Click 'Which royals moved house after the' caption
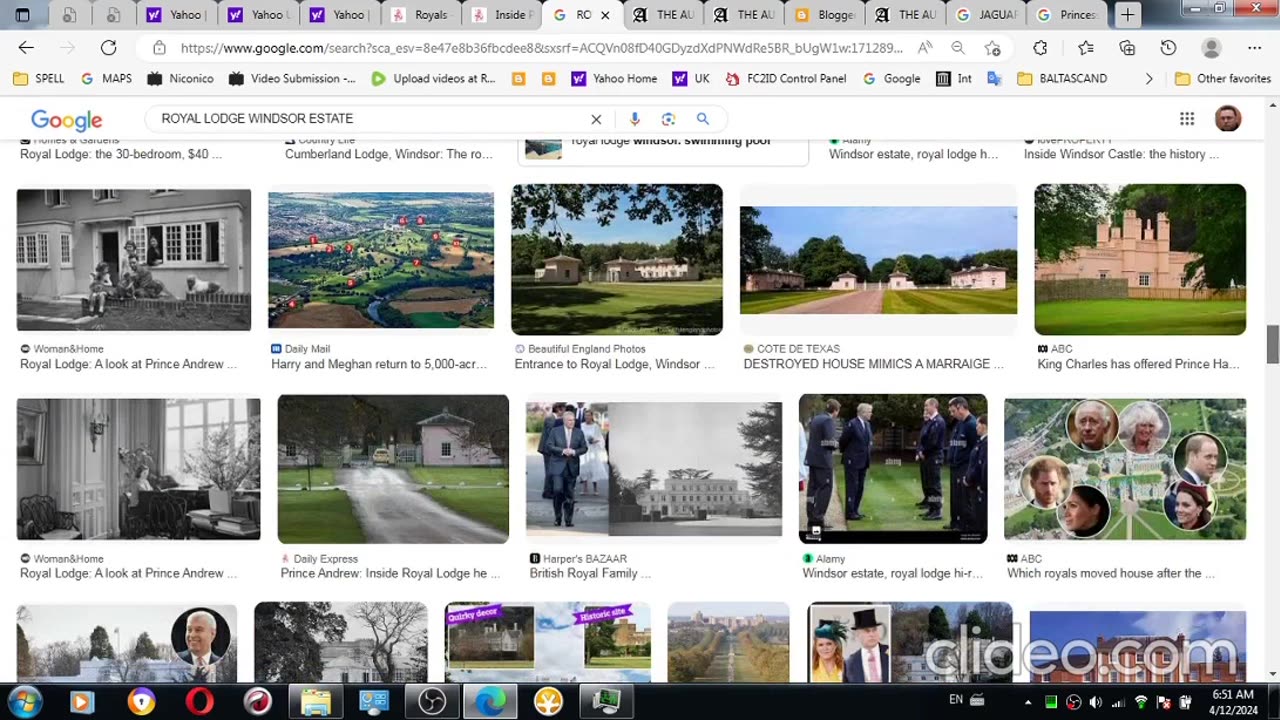This screenshot has height=720, width=1280. (x=1111, y=573)
